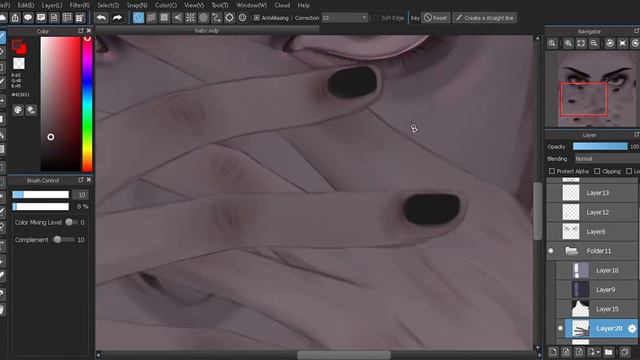Zoom in using Navigator magnifier plus icon
640x360 pixels.
tap(568, 43)
